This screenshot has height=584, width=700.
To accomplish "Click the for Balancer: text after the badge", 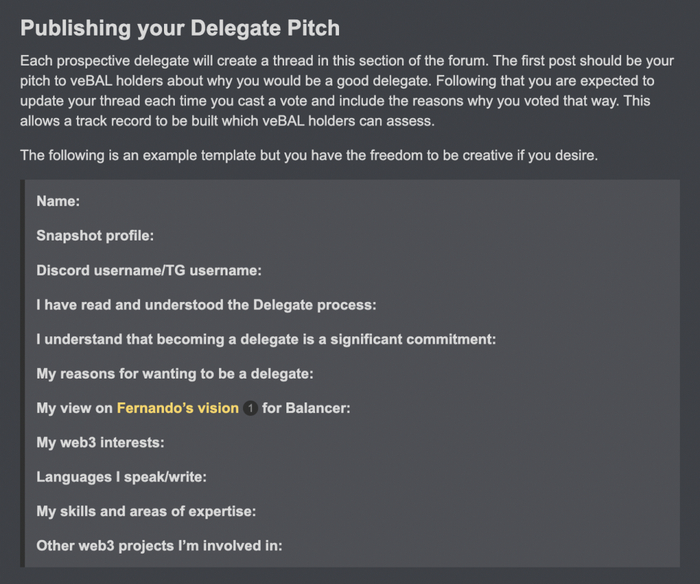I will click(305, 408).
